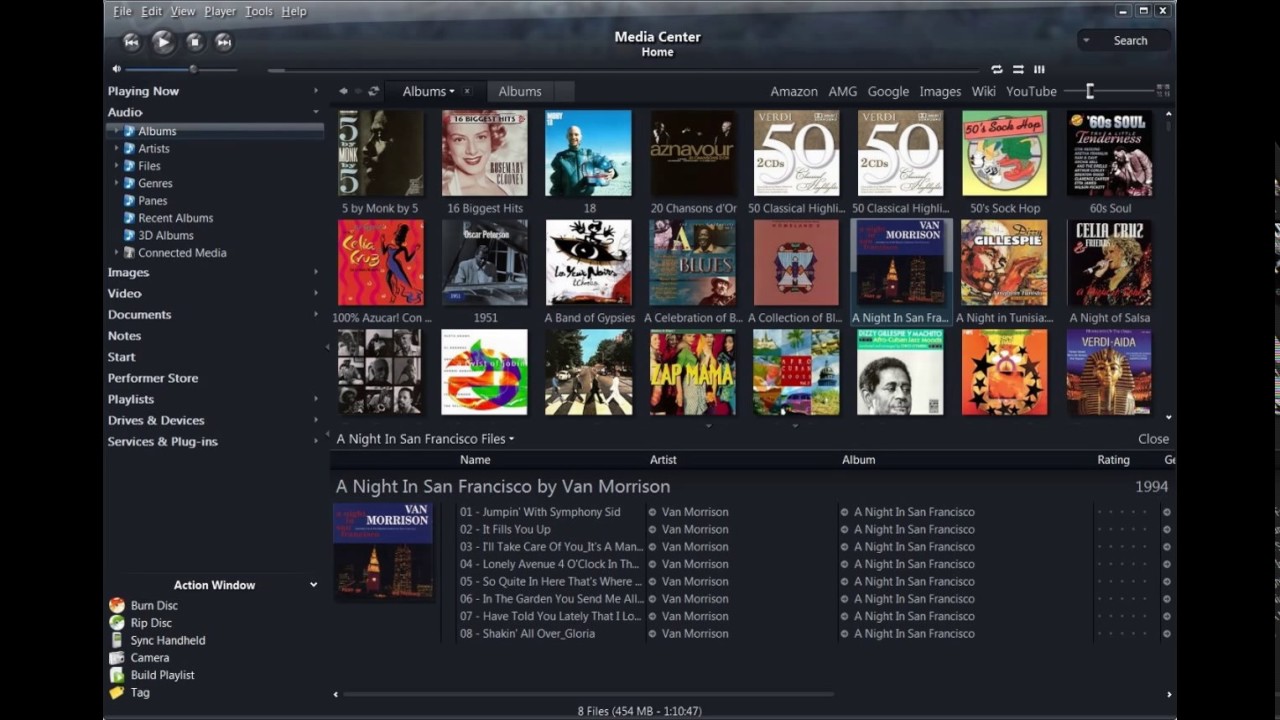
Task: Select Files in the Audio tree
Action: 149,166
